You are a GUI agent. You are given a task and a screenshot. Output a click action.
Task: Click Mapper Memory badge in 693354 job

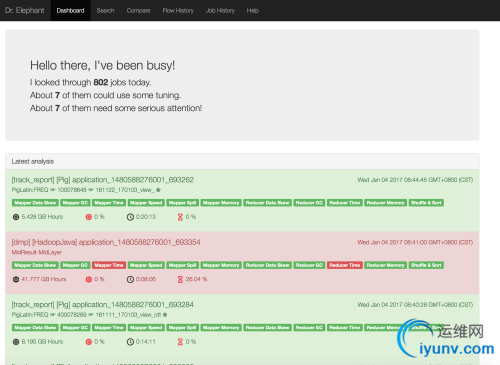pyautogui.click(x=221, y=265)
